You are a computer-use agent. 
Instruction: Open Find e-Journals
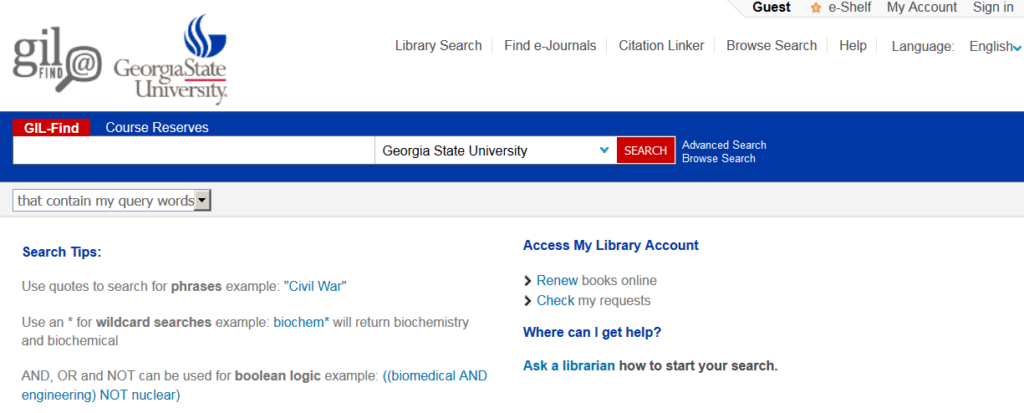[550, 46]
